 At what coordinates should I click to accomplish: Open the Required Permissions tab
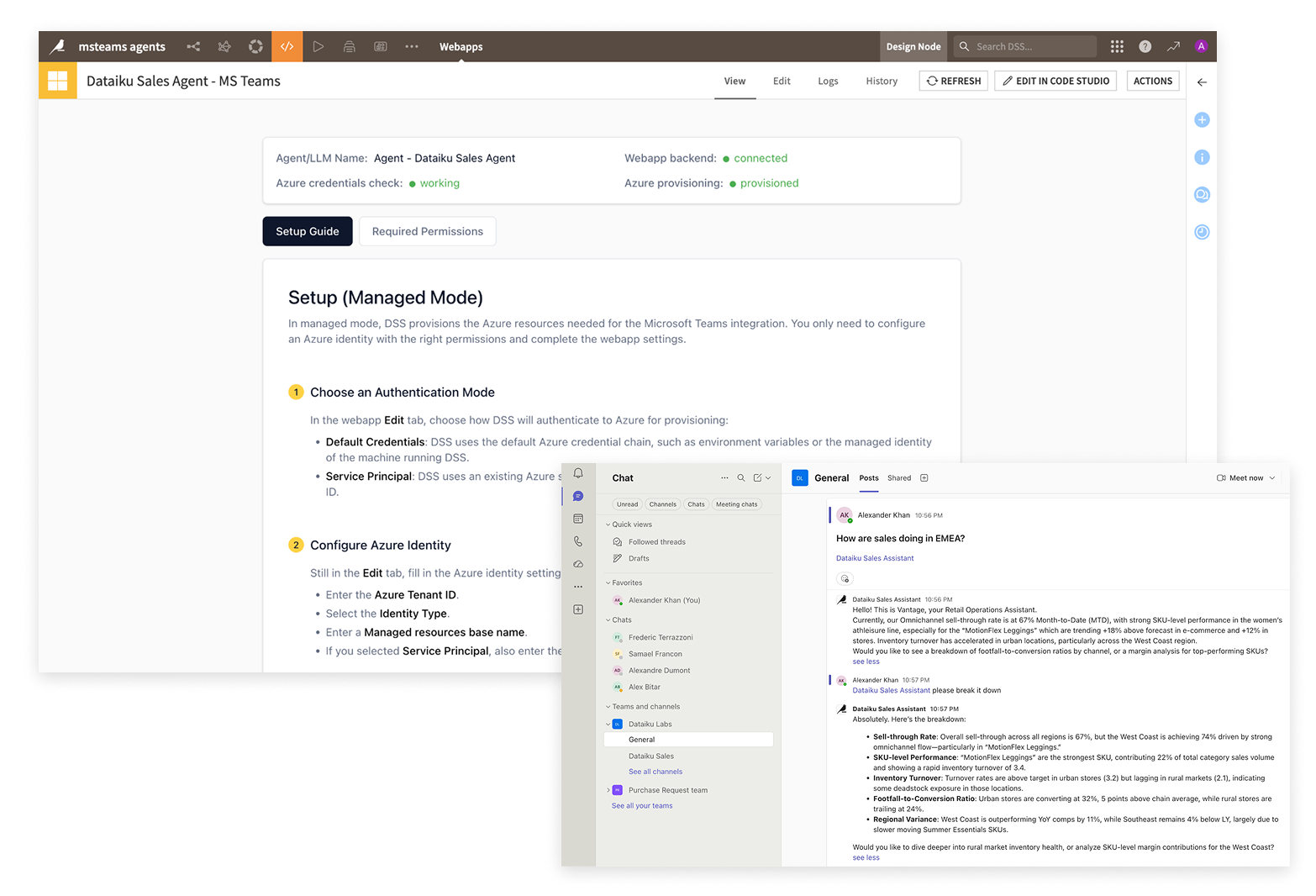428,231
